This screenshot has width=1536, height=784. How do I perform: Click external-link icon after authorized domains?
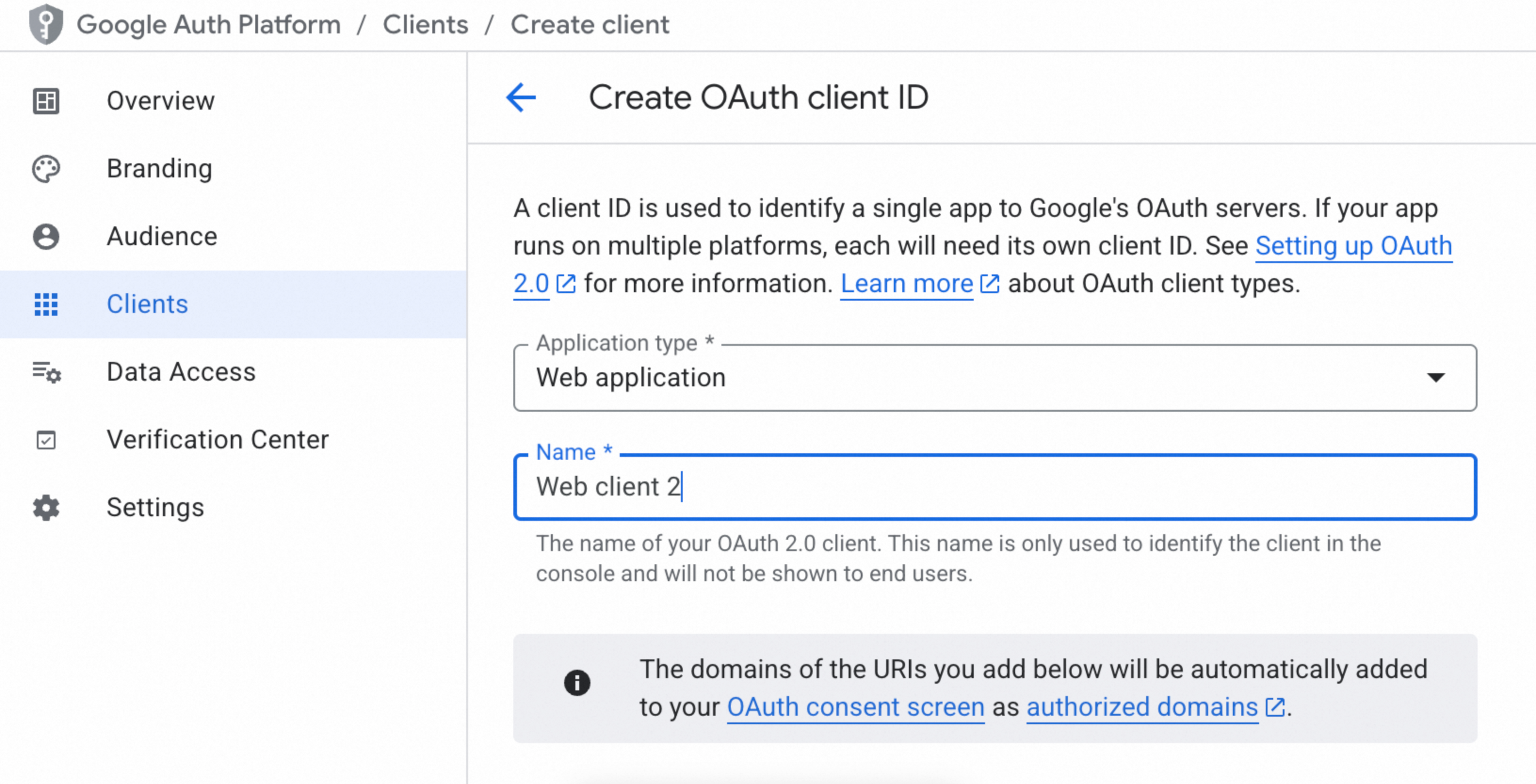pos(1274,707)
